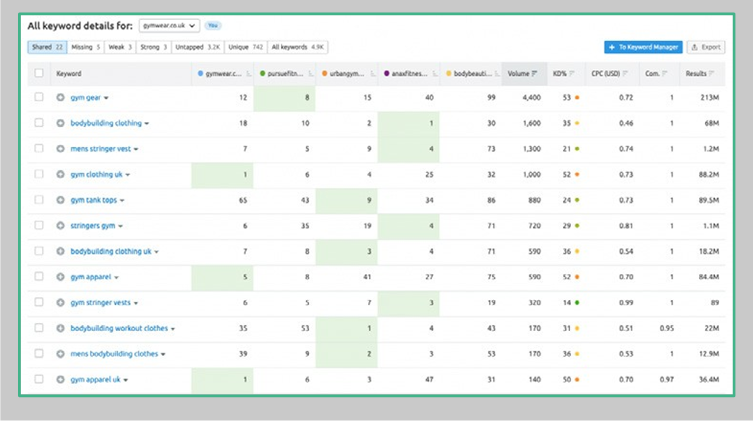Sort the CPC (USD) column icon
This screenshot has height=422, width=755.
(625, 74)
